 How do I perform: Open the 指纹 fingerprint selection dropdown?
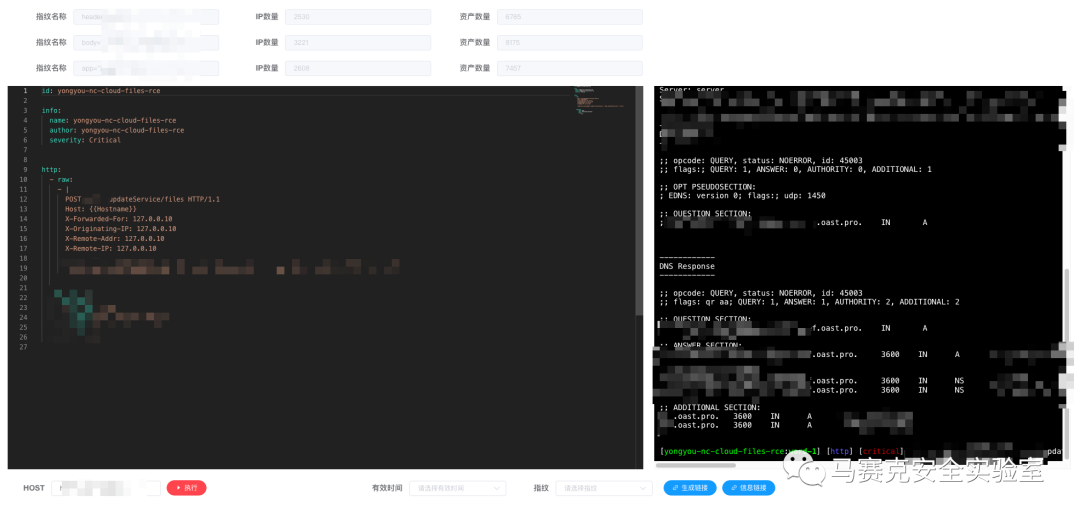604,488
